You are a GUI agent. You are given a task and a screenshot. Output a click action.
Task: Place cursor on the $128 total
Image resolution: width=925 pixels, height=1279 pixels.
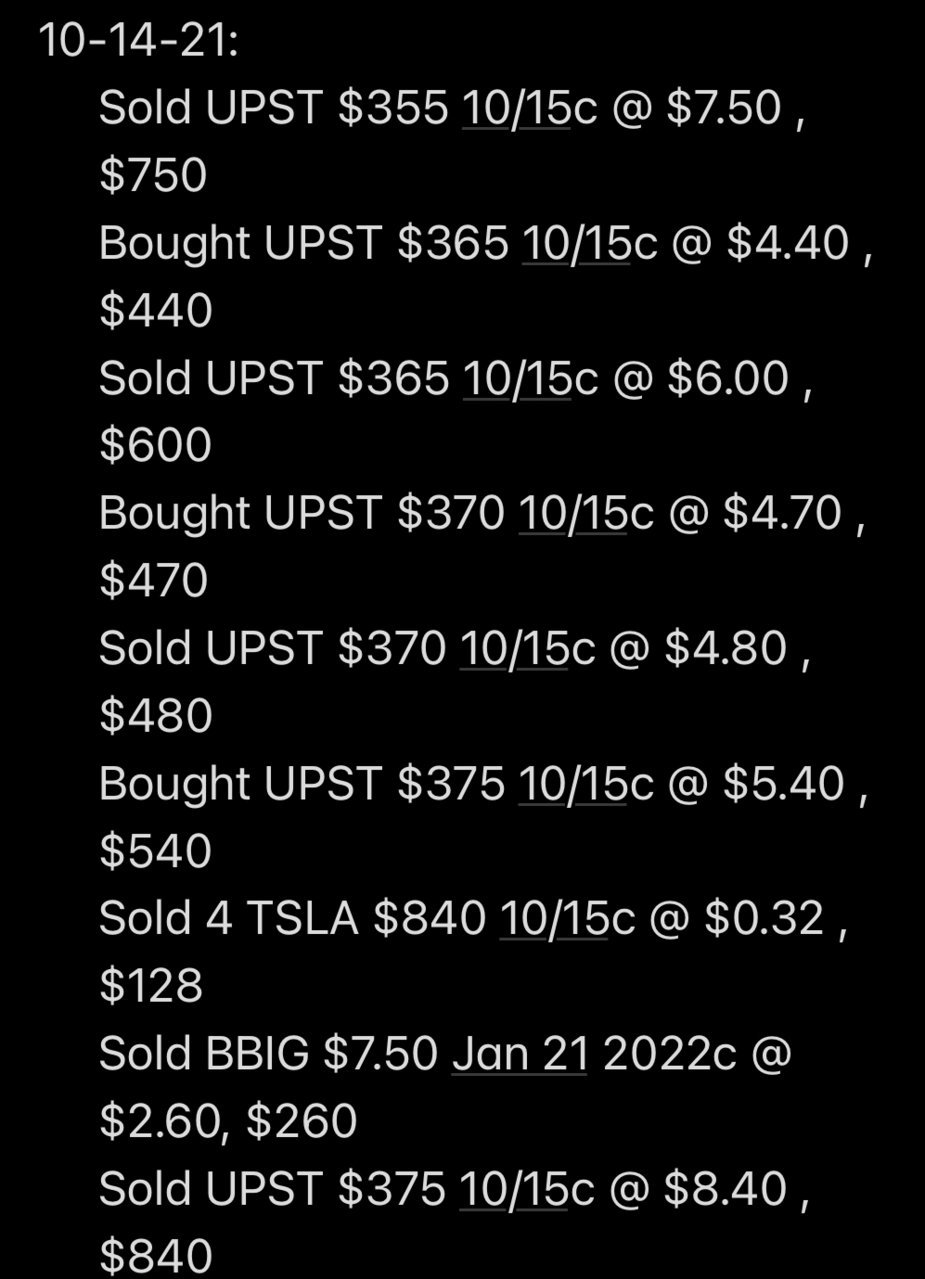151,986
